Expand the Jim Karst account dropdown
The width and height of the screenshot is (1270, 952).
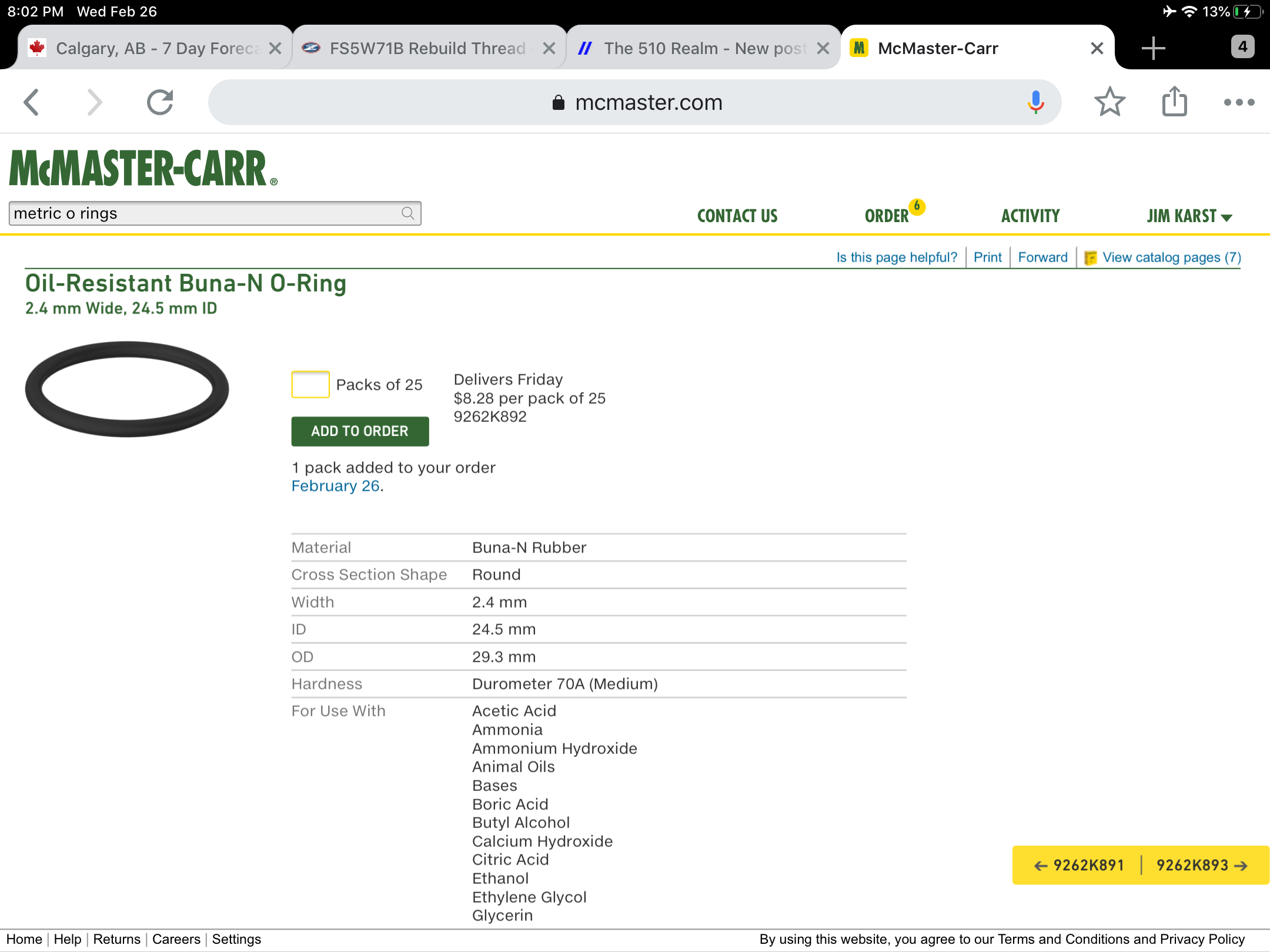tap(1189, 216)
